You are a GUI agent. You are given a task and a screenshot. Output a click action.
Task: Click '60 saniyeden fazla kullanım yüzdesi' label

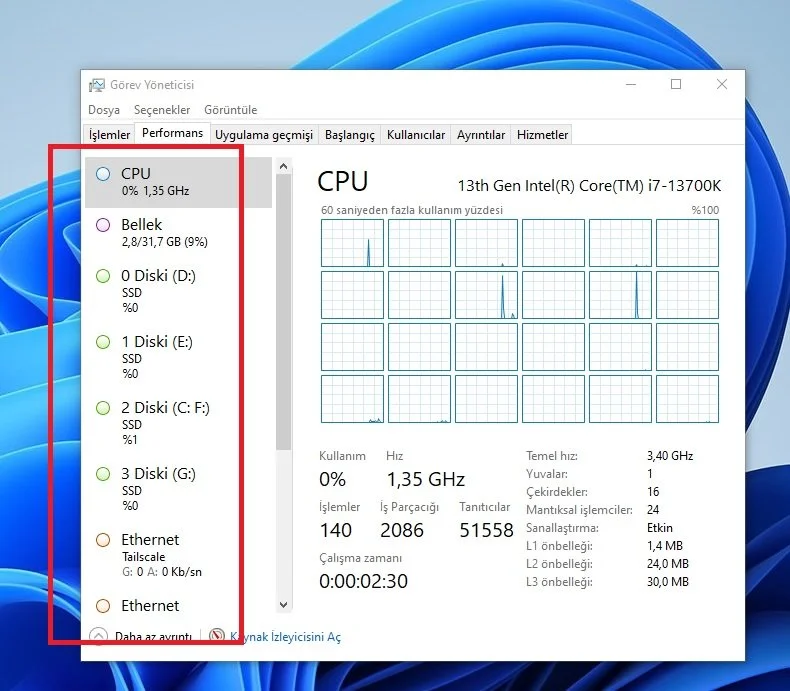pos(412,210)
